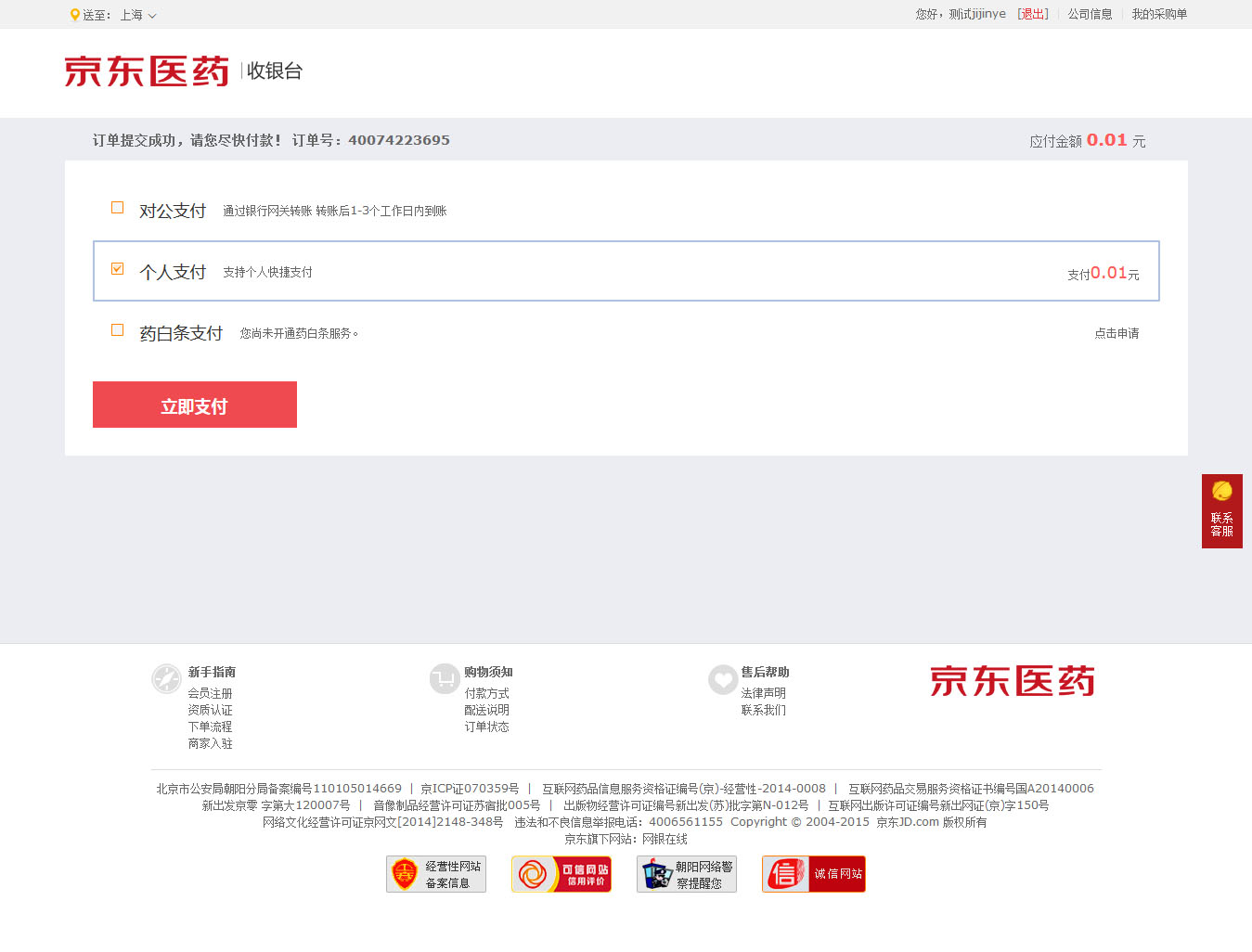Expand the 上海 delivery location dropdown
Image resolution: width=1252 pixels, height=952 pixels.
click(x=138, y=15)
